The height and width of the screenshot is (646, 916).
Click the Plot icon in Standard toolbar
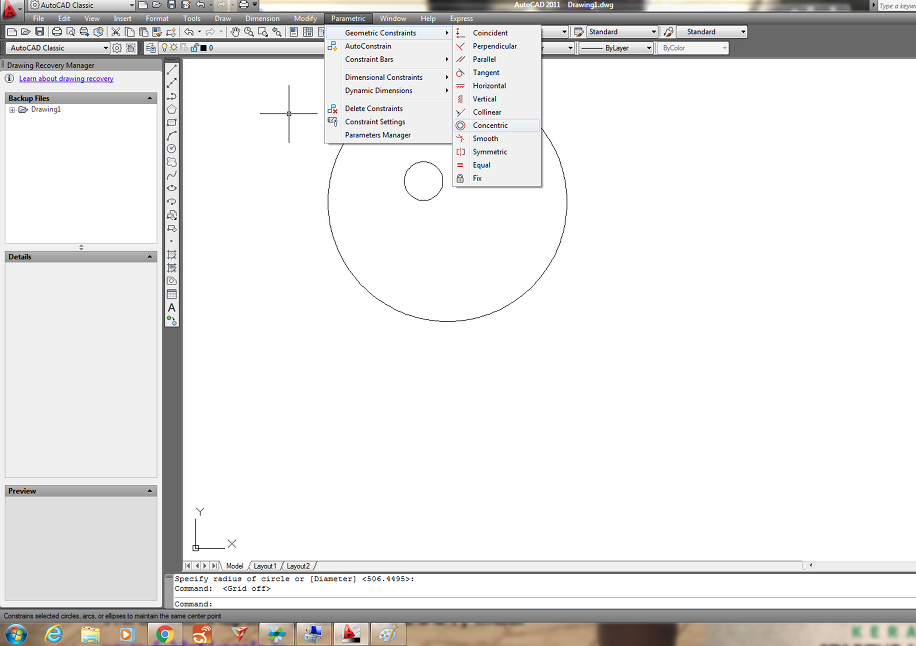[x=57, y=32]
